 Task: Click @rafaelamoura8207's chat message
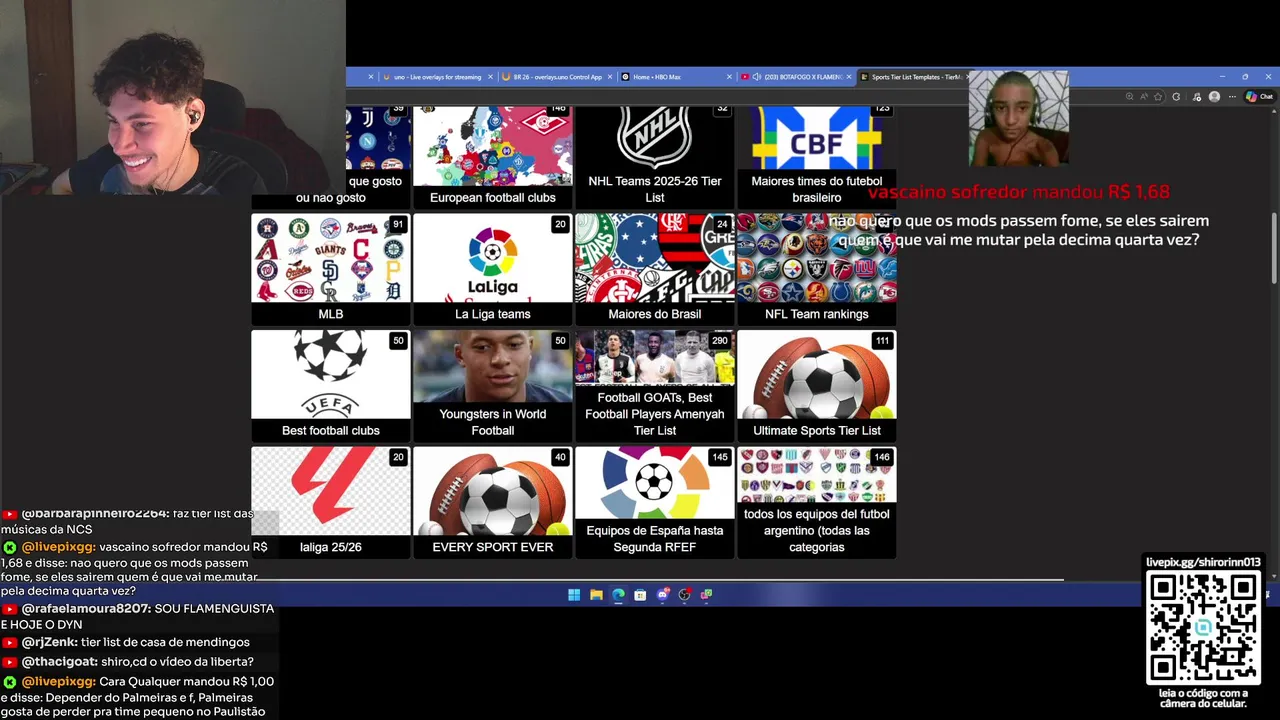click(x=138, y=616)
